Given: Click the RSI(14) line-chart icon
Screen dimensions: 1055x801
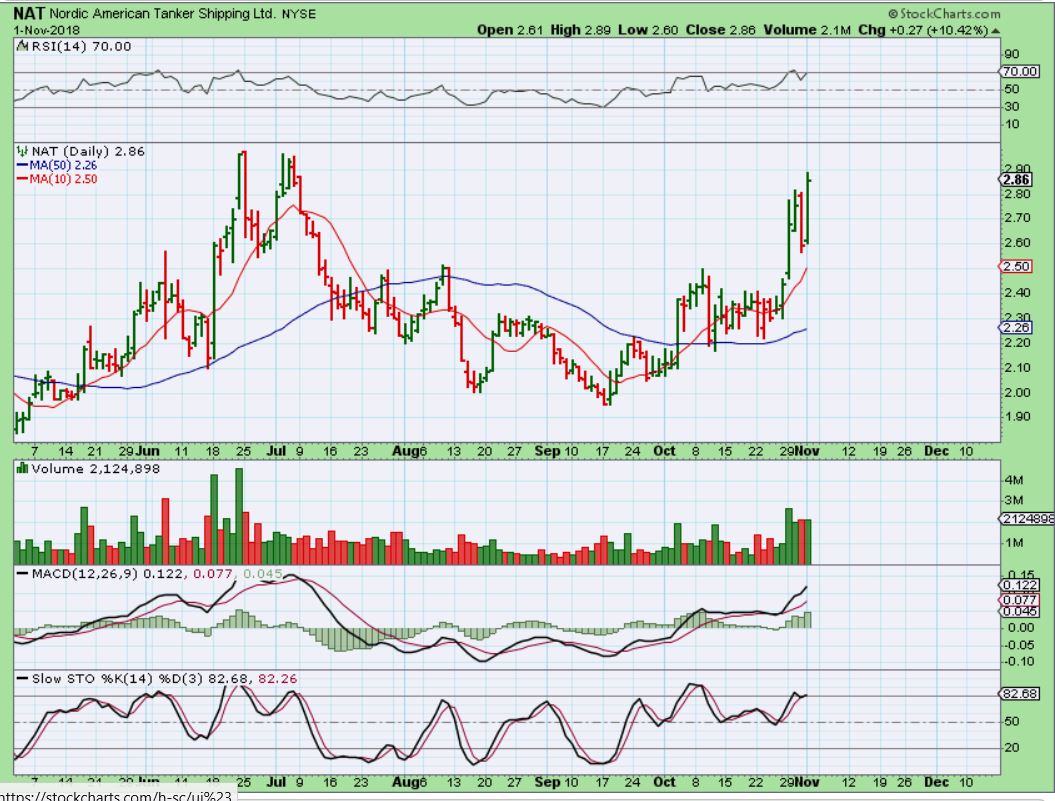Looking at the screenshot, I should click(20, 47).
